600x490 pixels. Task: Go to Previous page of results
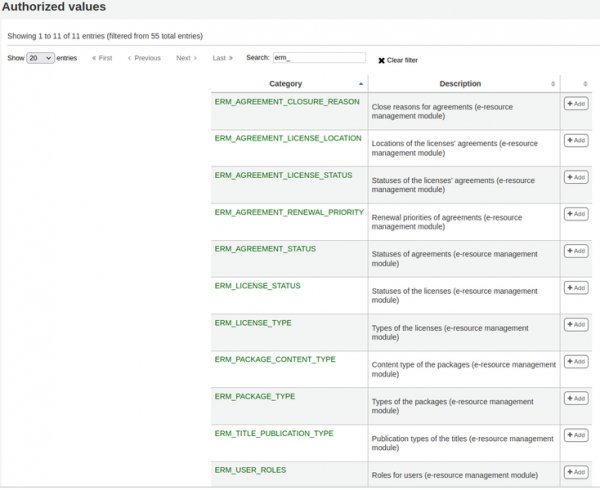coord(143,58)
